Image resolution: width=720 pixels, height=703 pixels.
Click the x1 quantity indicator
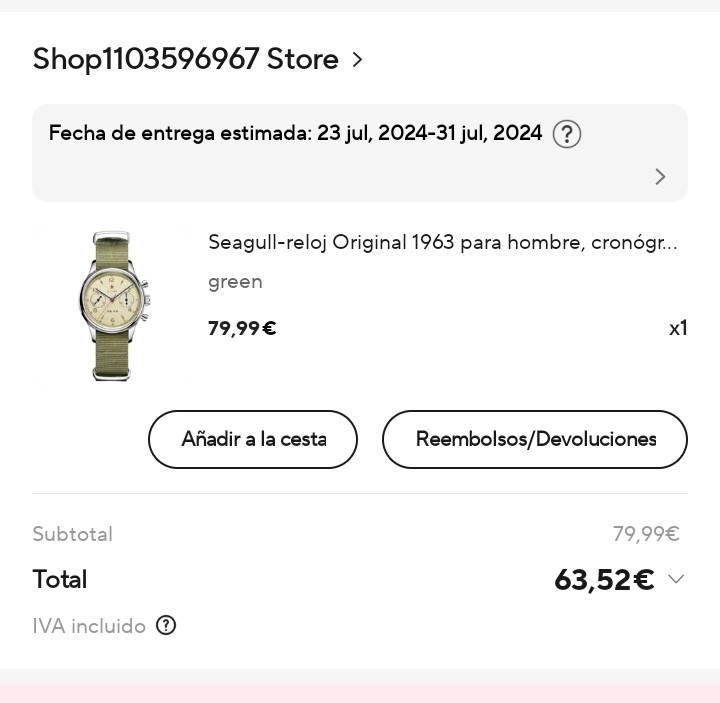coord(678,328)
